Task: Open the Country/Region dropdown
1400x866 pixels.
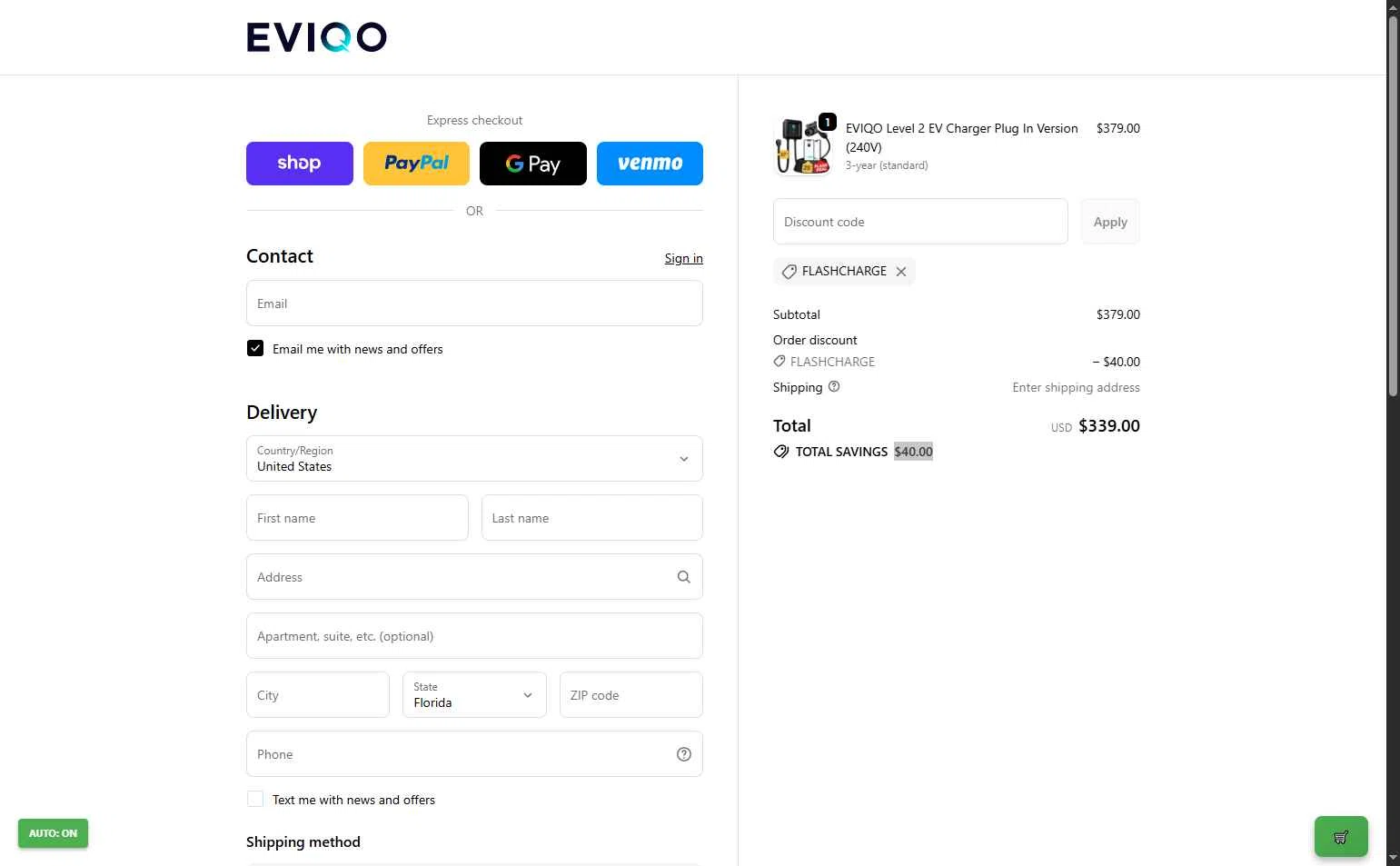Action: click(474, 459)
